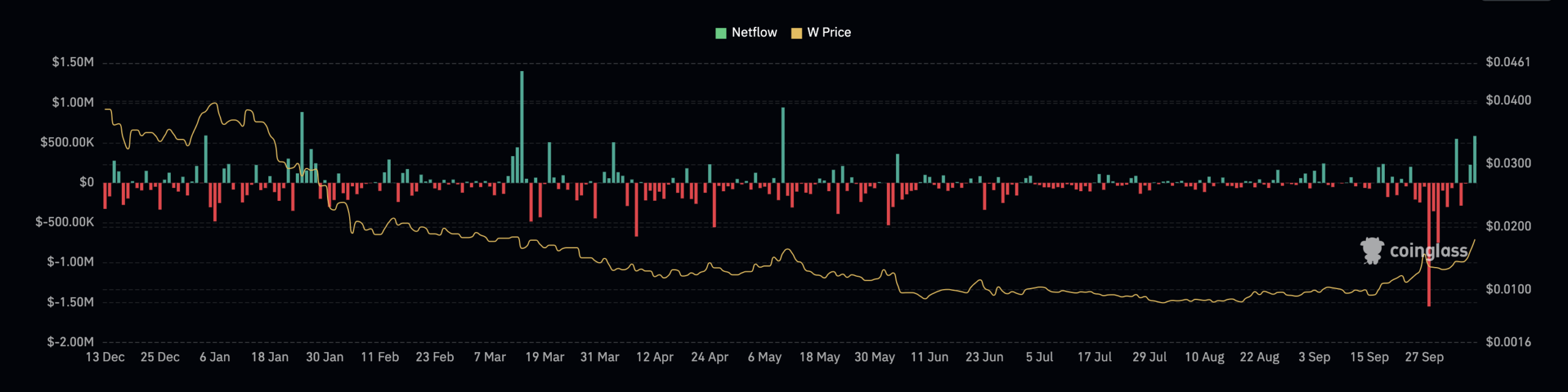Click the "31 Mar" date label
The image size is (1568, 392).
[600, 357]
